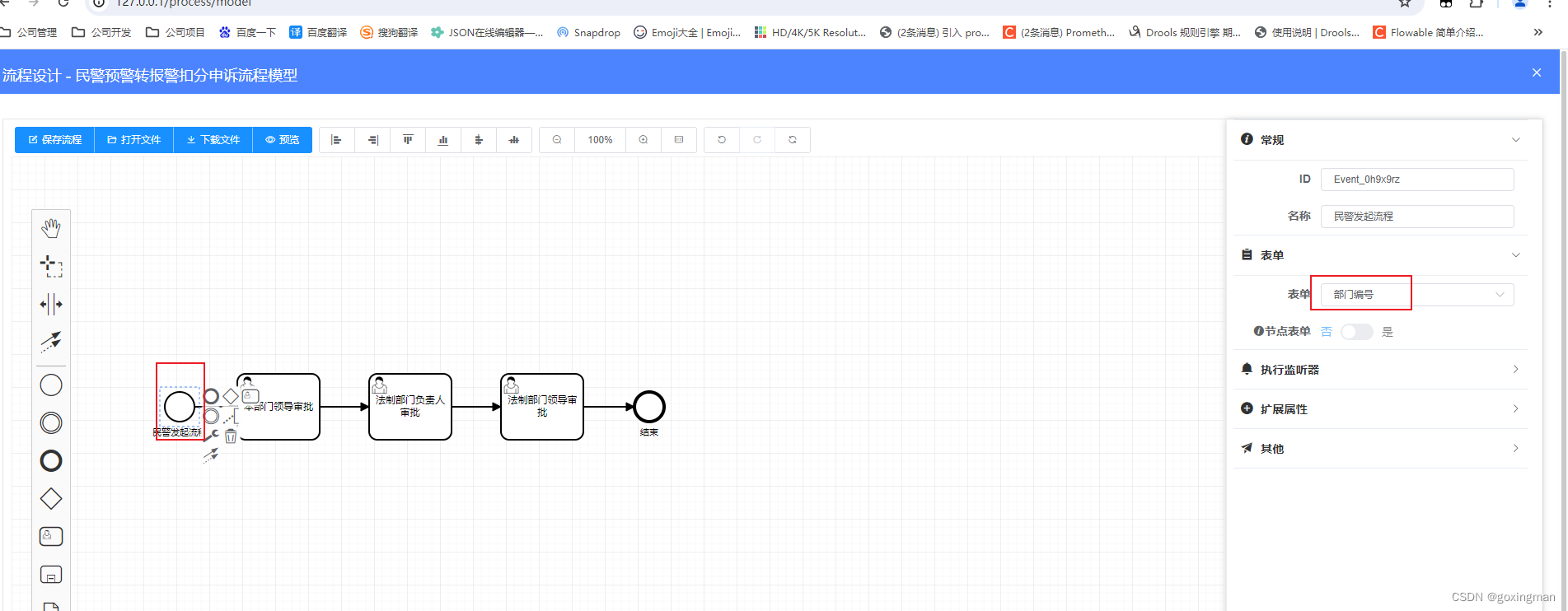This screenshot has height=611, width=1568.
Task: Align selected elements to the bottom
Action: (x=443, y=140)
